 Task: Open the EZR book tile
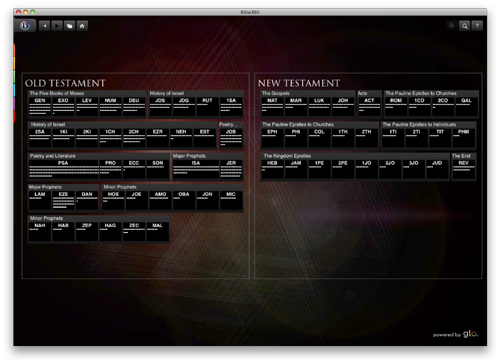(158, 138)
